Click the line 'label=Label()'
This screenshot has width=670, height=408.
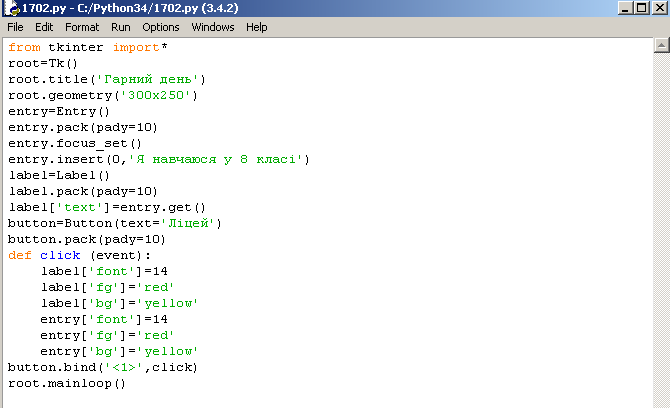pyautogui.click(x=59, y=176)
